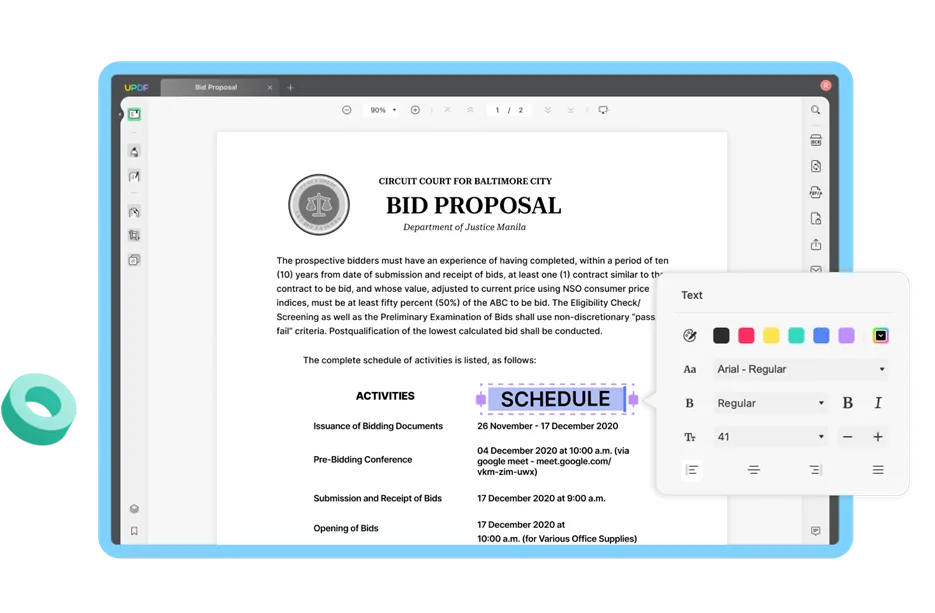Viewport: 935px width, 613px height.
Task: Open the layers icon in left sidebar
Action: [x=134, y=509]
